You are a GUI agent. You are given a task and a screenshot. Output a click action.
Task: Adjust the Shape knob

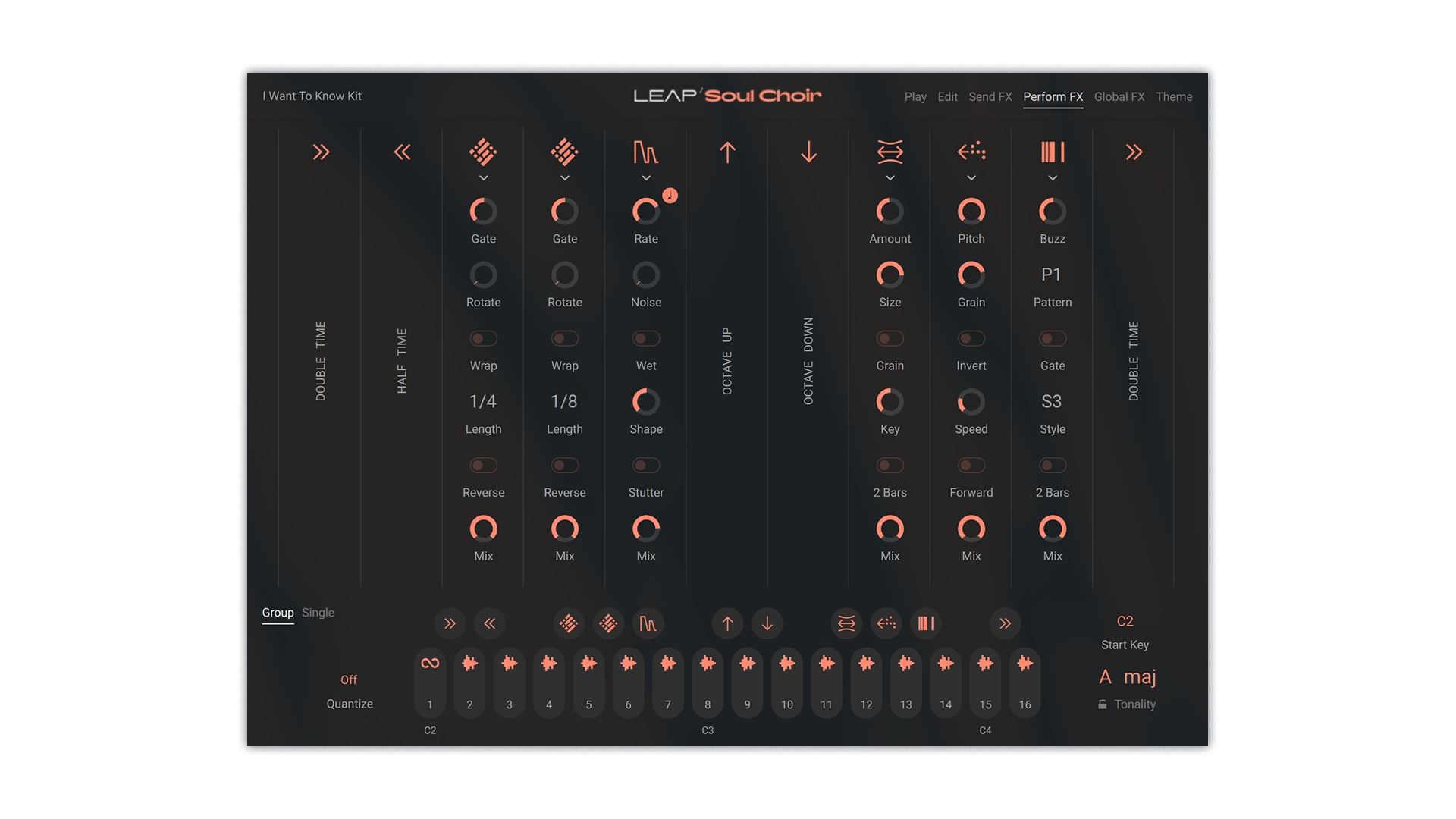click(645, 402)
